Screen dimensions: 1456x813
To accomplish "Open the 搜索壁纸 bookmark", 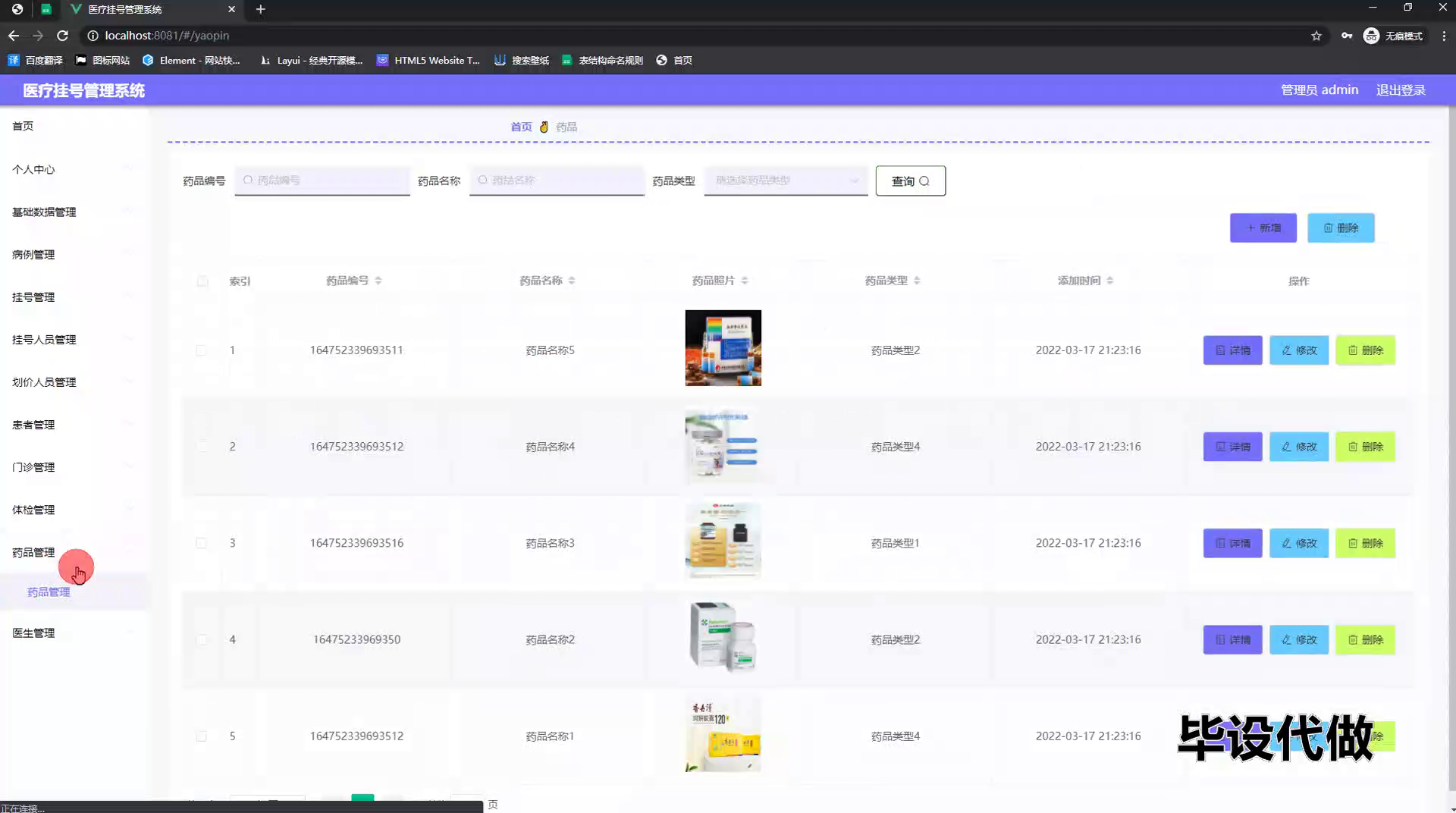I will [x=522, y=60].
